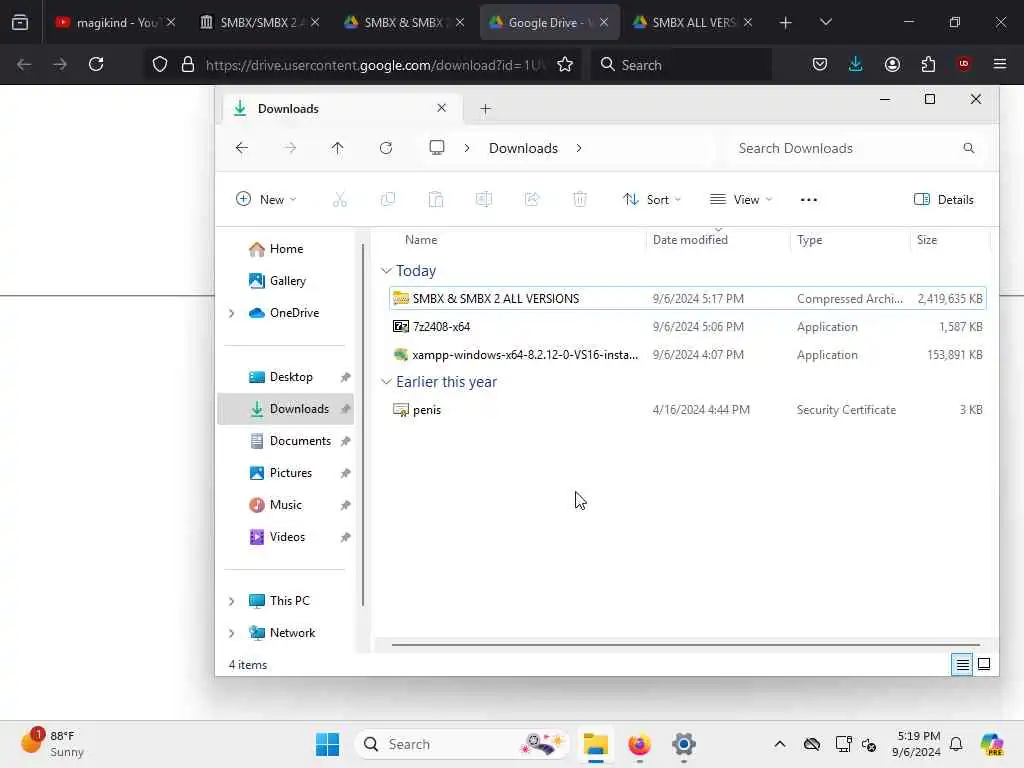
Task: Expand the OneDrive tree node
Action: pos(231,313)
